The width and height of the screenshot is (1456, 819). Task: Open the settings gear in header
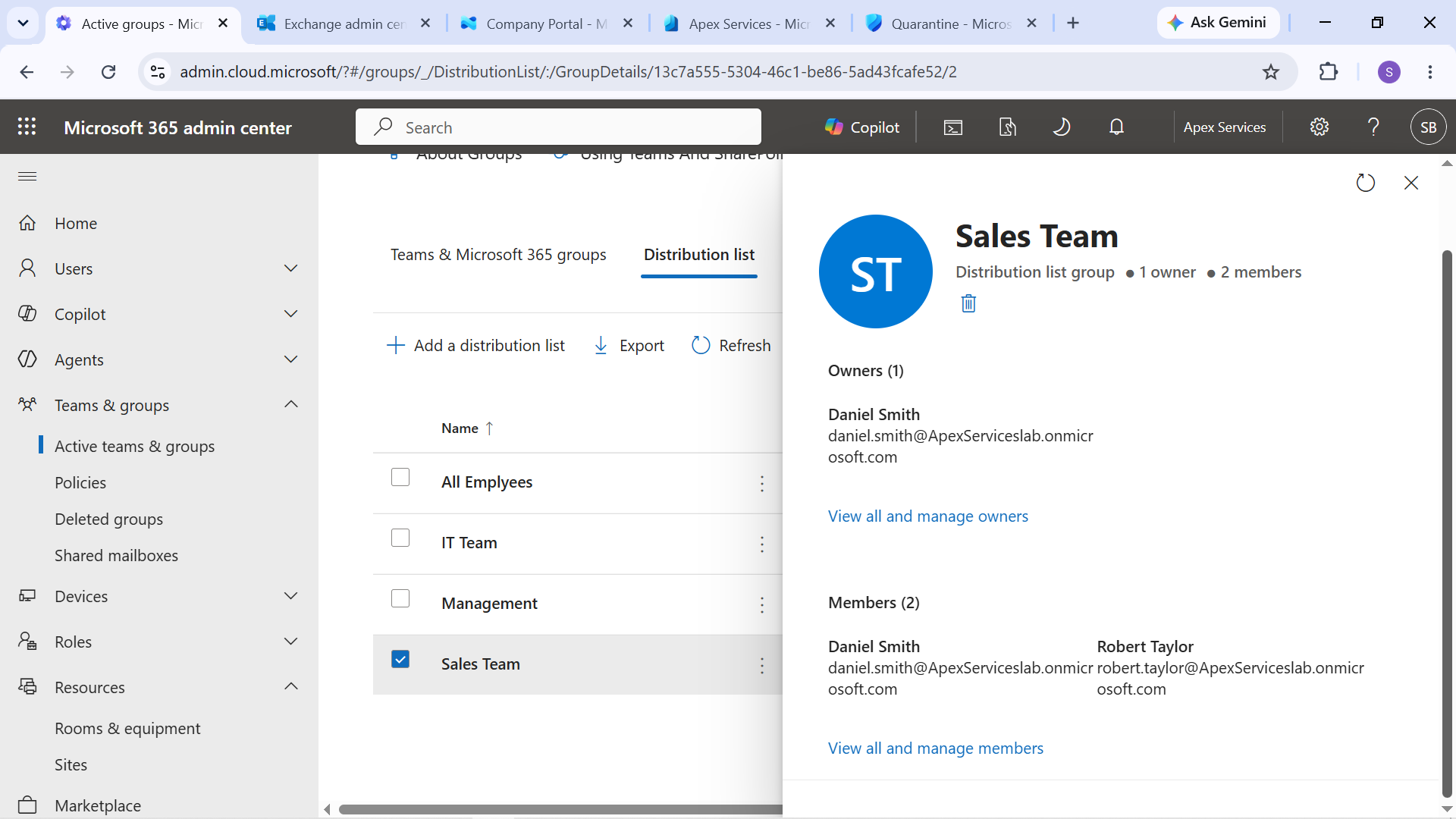1319,127
